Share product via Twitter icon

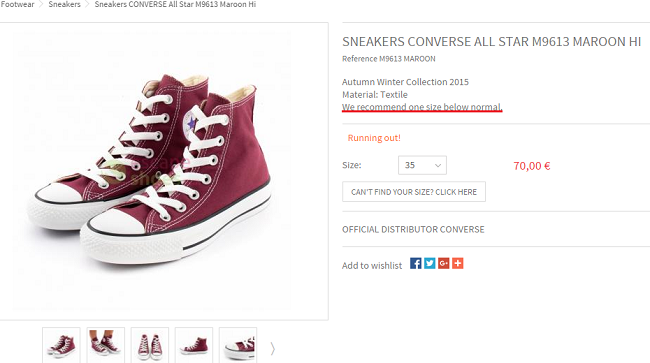pyautogui.click(x=429, y=263)
